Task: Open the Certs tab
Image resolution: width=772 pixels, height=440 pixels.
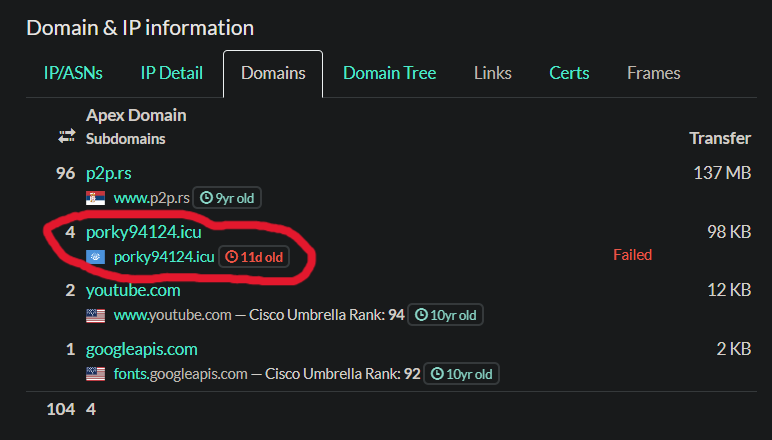Action: pyautogui.click(x=569, y=73)
